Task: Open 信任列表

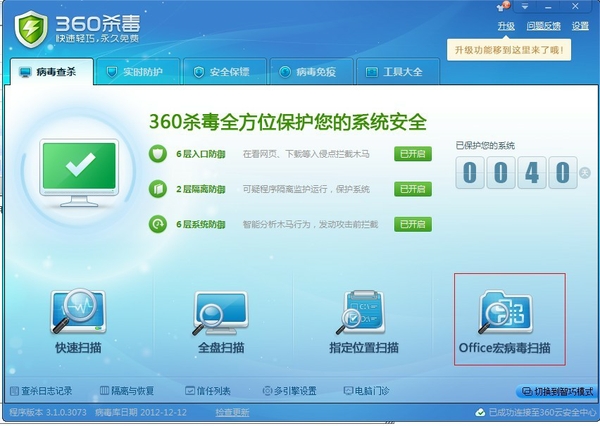Action: pos(208,391)
